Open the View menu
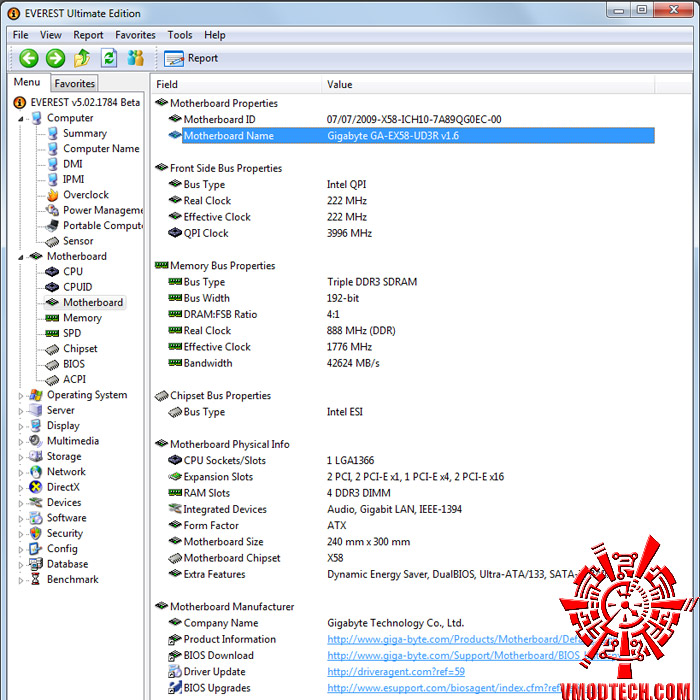 tap(51, 35)
